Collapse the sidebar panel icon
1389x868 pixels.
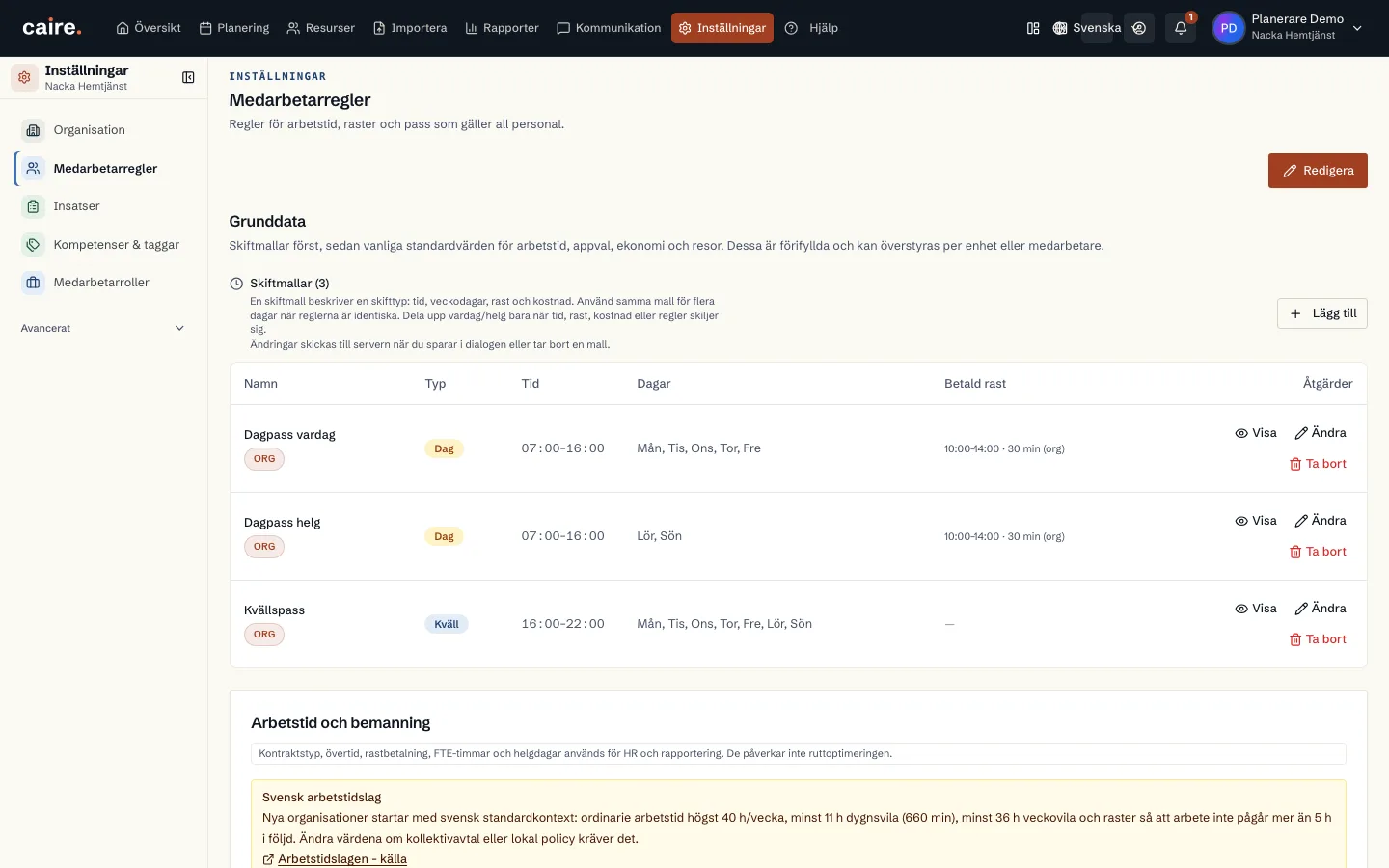188,77
